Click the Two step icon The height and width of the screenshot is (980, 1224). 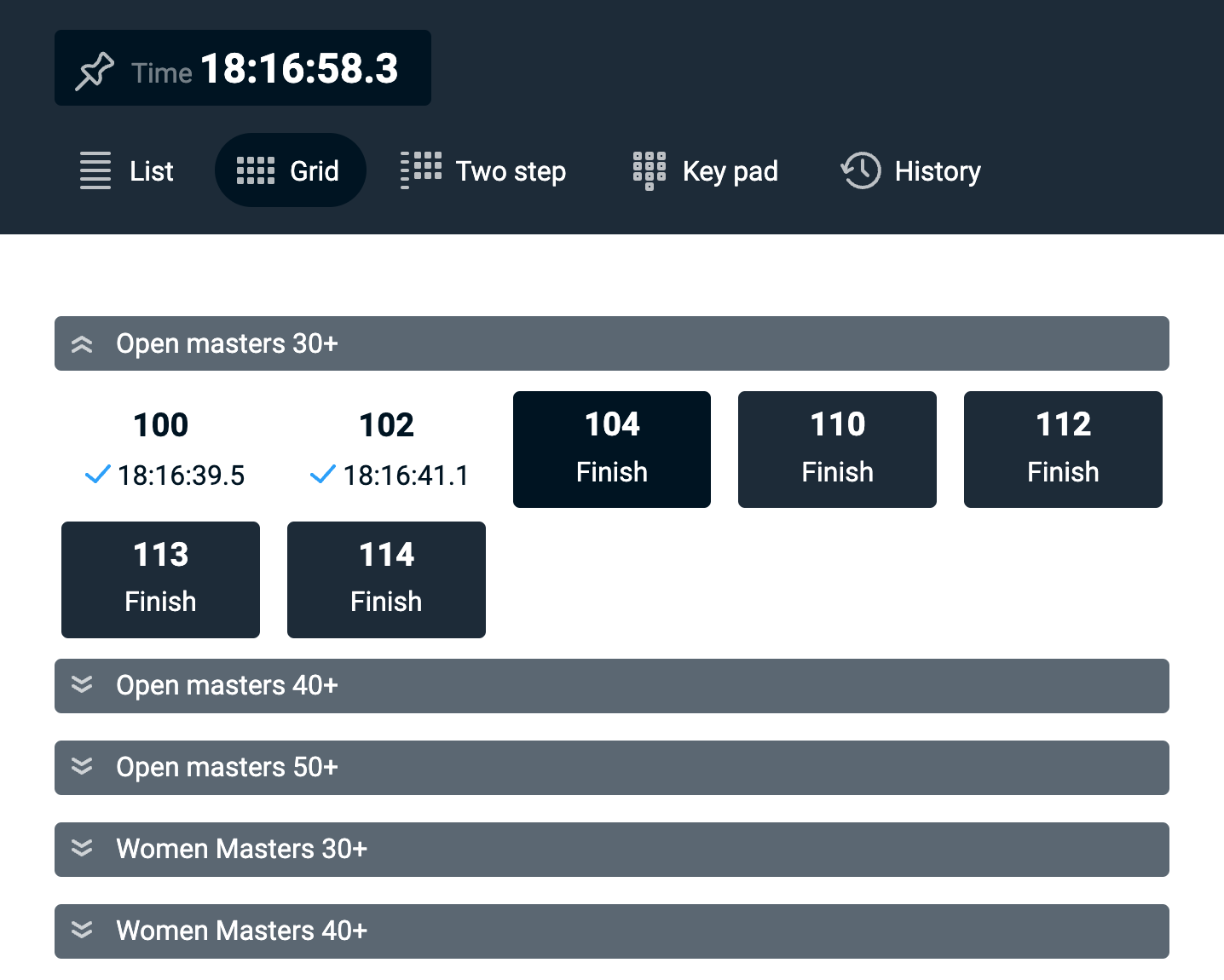(x=421, y=170)
